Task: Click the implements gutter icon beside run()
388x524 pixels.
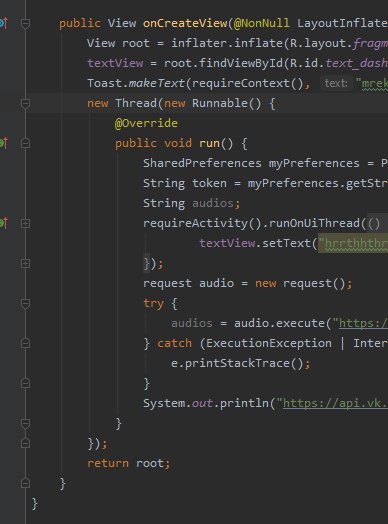Action: [x=3, y=143]
